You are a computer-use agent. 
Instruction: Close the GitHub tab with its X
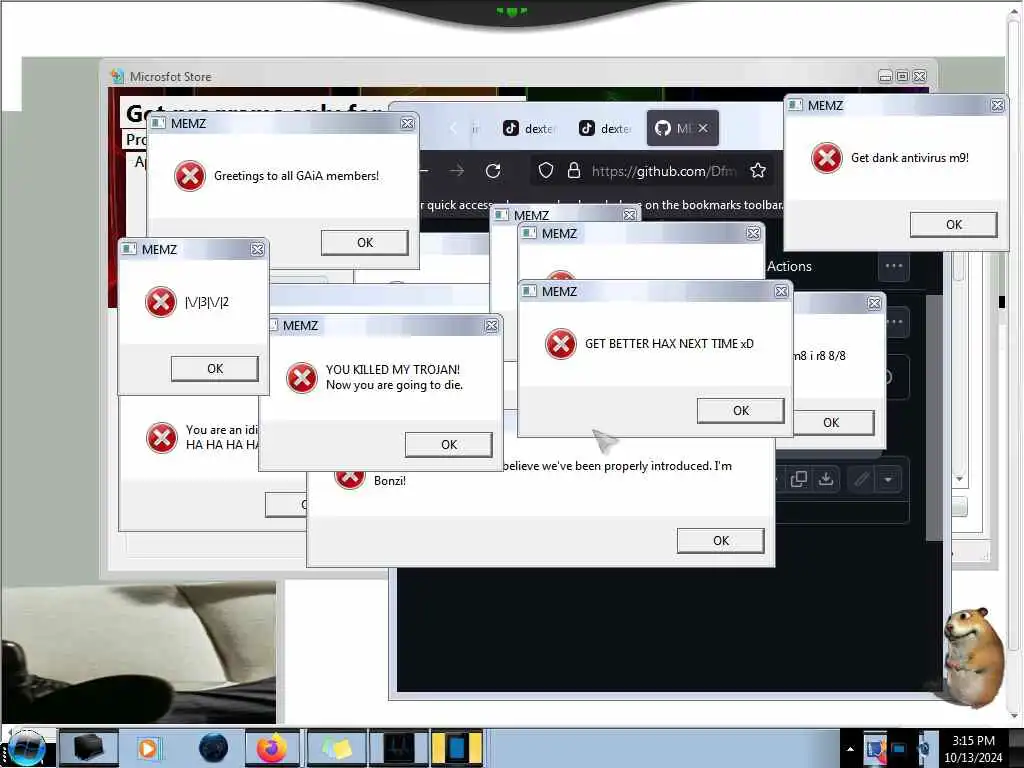[x=703, y=128]
